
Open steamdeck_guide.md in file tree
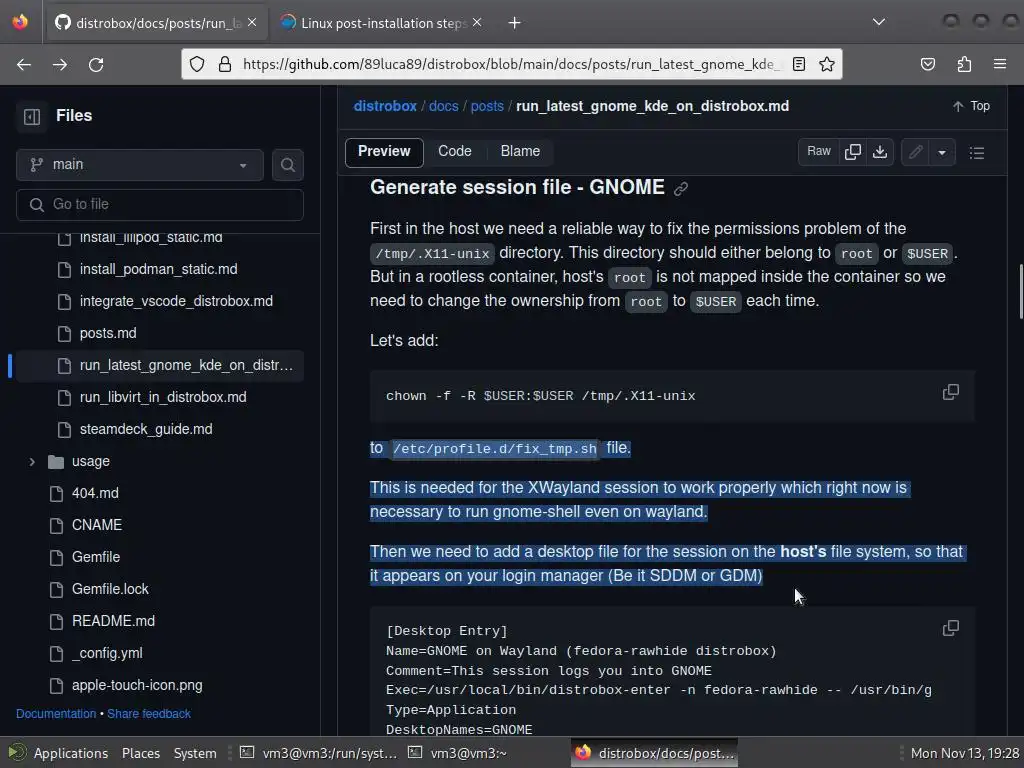coord(146,429)
